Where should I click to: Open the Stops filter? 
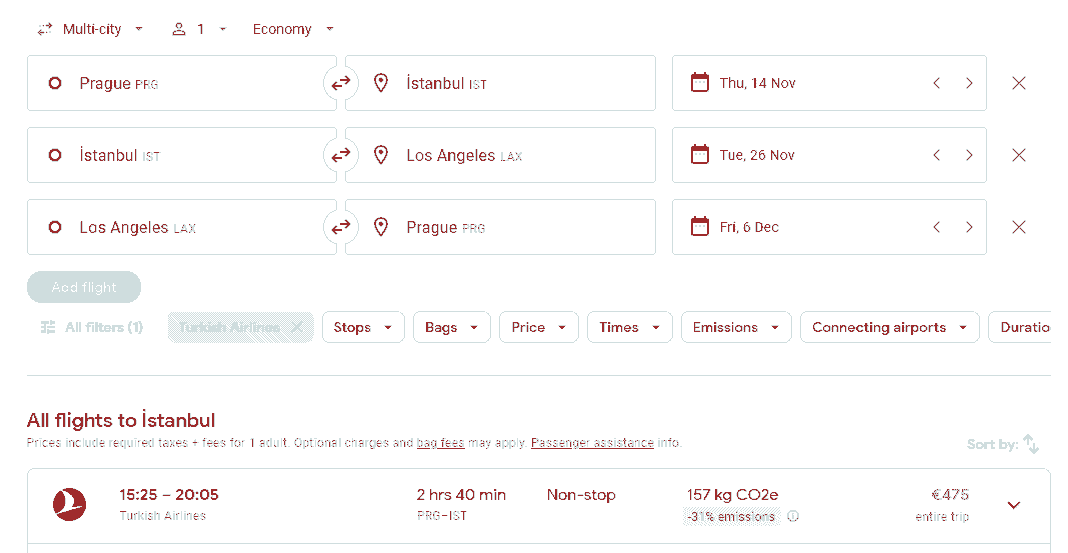[x=362, y=327]
